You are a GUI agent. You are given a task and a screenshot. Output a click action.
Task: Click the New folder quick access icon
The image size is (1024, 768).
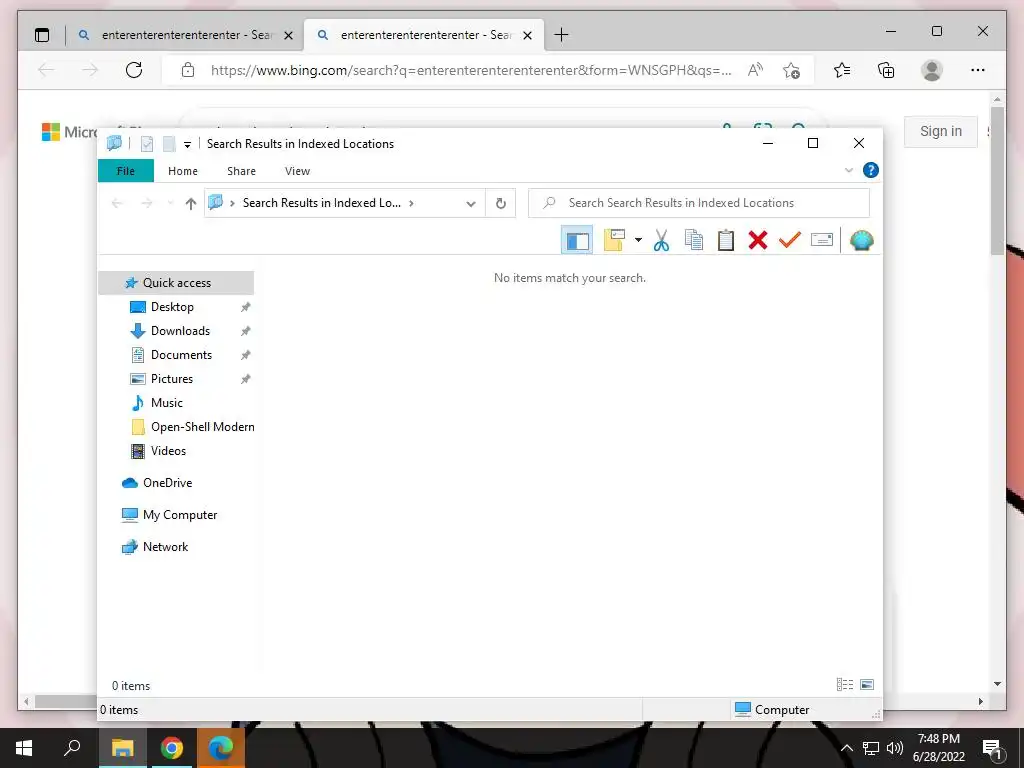(x=168, y=144)
